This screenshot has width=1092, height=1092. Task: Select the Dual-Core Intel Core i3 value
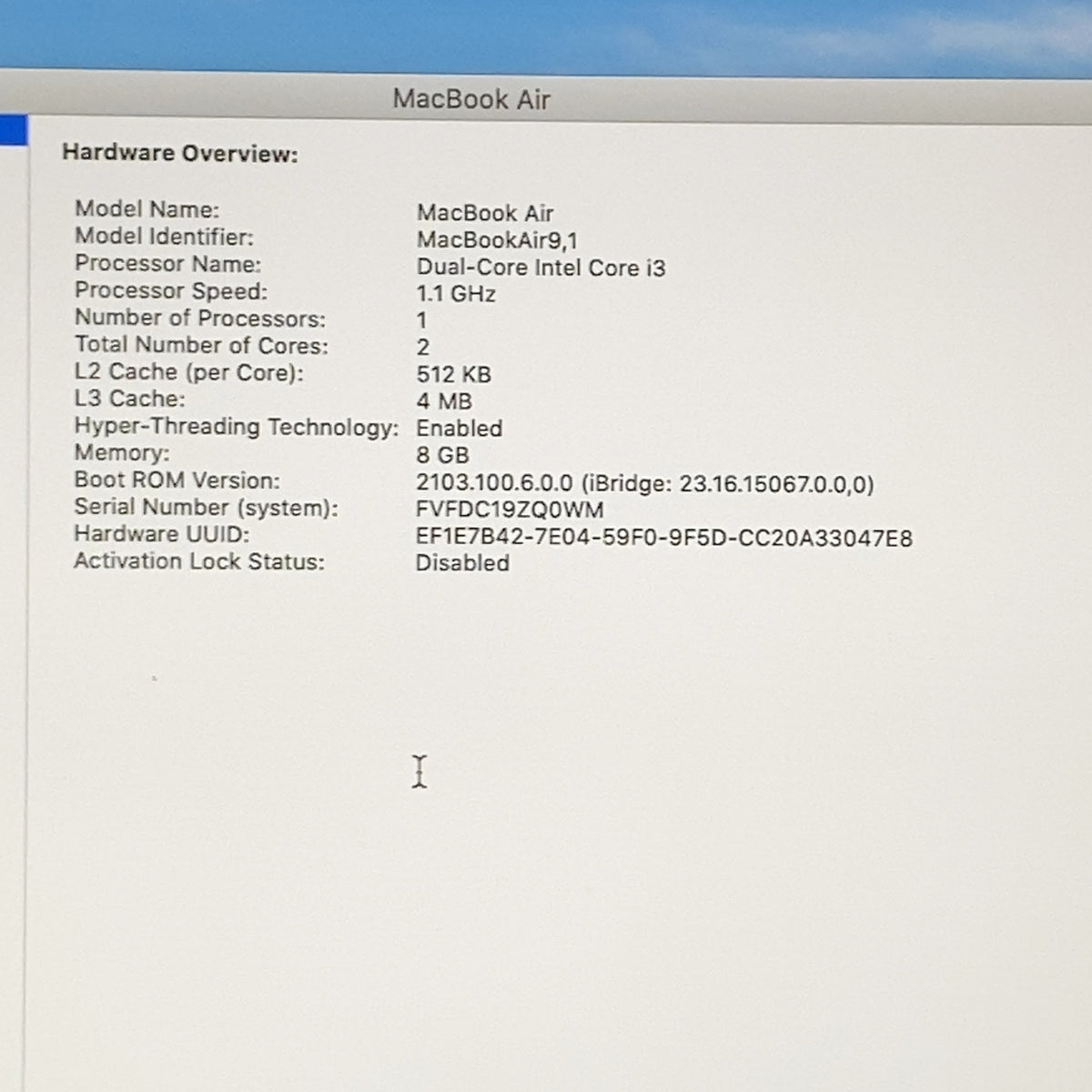(x=541, y=268)
